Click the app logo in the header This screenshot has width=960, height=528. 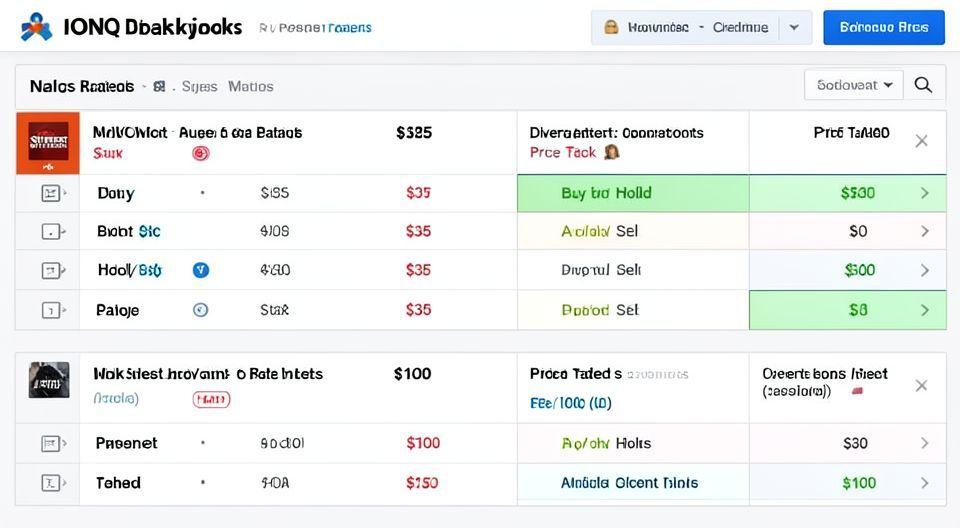click(36, 27)
